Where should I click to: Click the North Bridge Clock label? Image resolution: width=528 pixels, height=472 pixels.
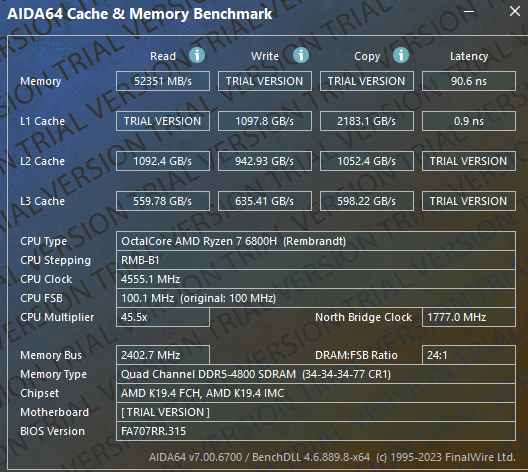[x=363, y=317]
